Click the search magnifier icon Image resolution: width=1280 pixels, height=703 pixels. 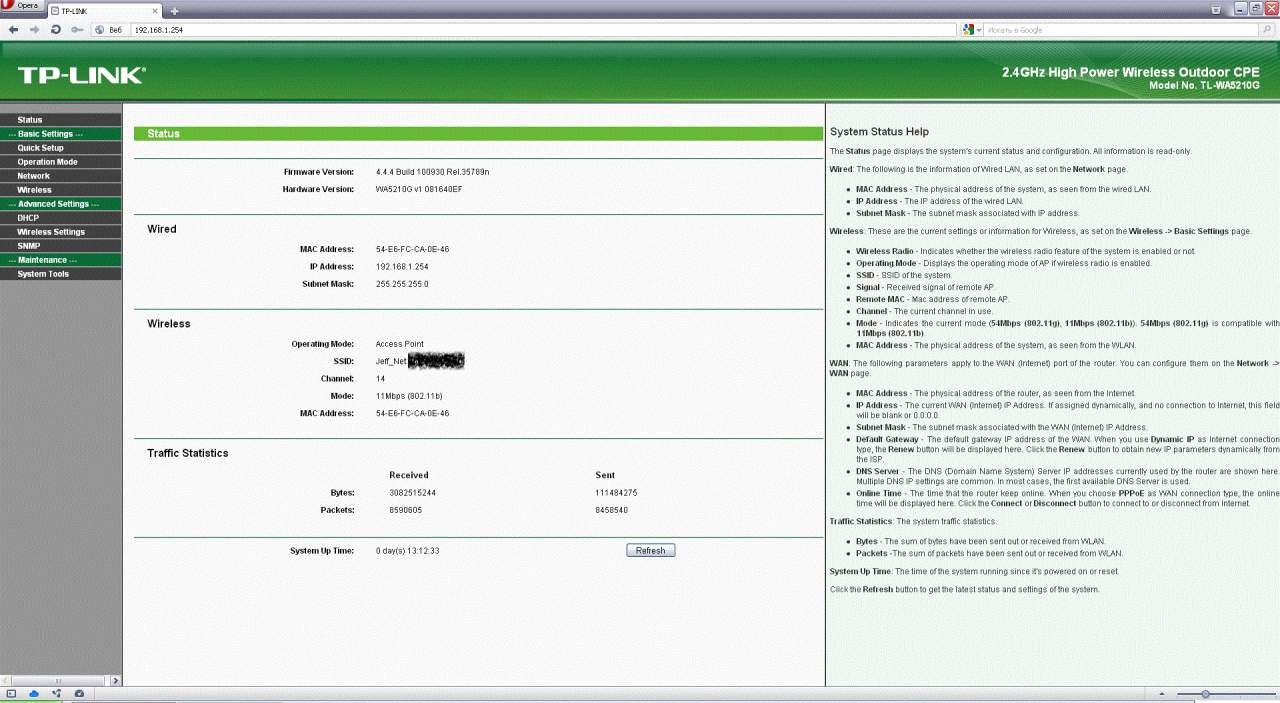tap(1267, 30)
